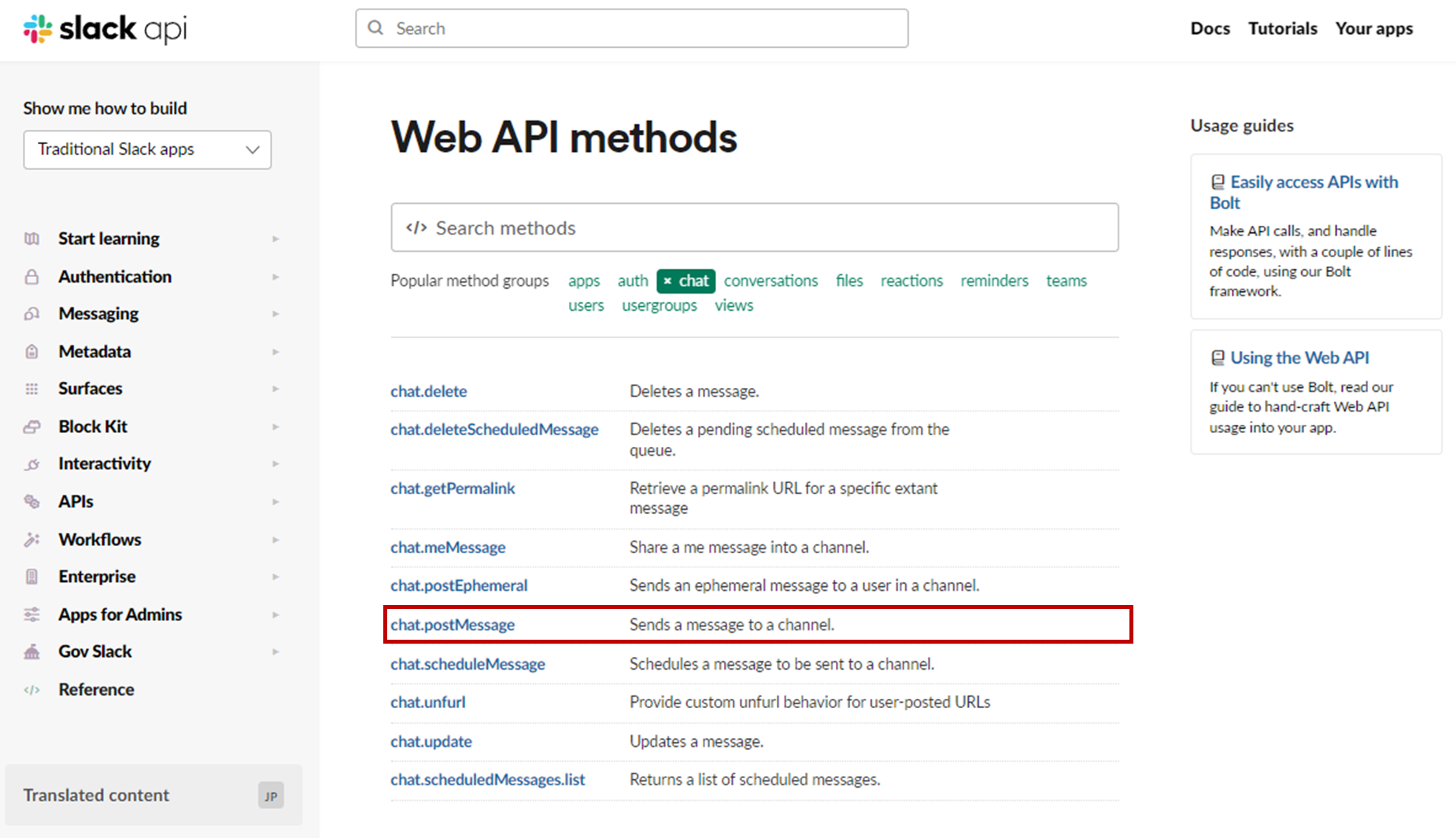
Task: Open the chat.scheduleMessage method
Action: [x=467, y=664]
